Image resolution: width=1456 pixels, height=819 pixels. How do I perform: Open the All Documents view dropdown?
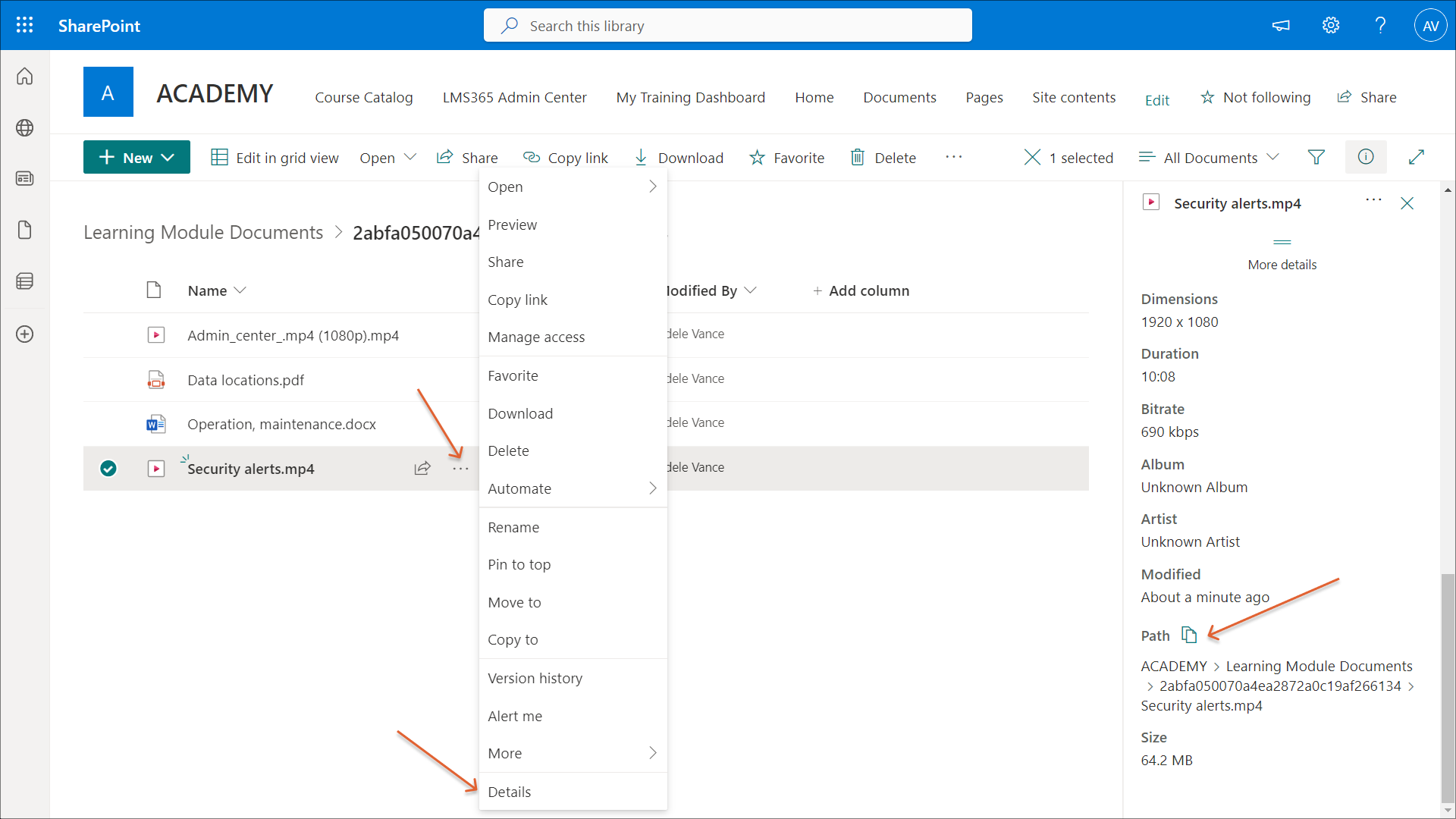tap(1210, 157)
